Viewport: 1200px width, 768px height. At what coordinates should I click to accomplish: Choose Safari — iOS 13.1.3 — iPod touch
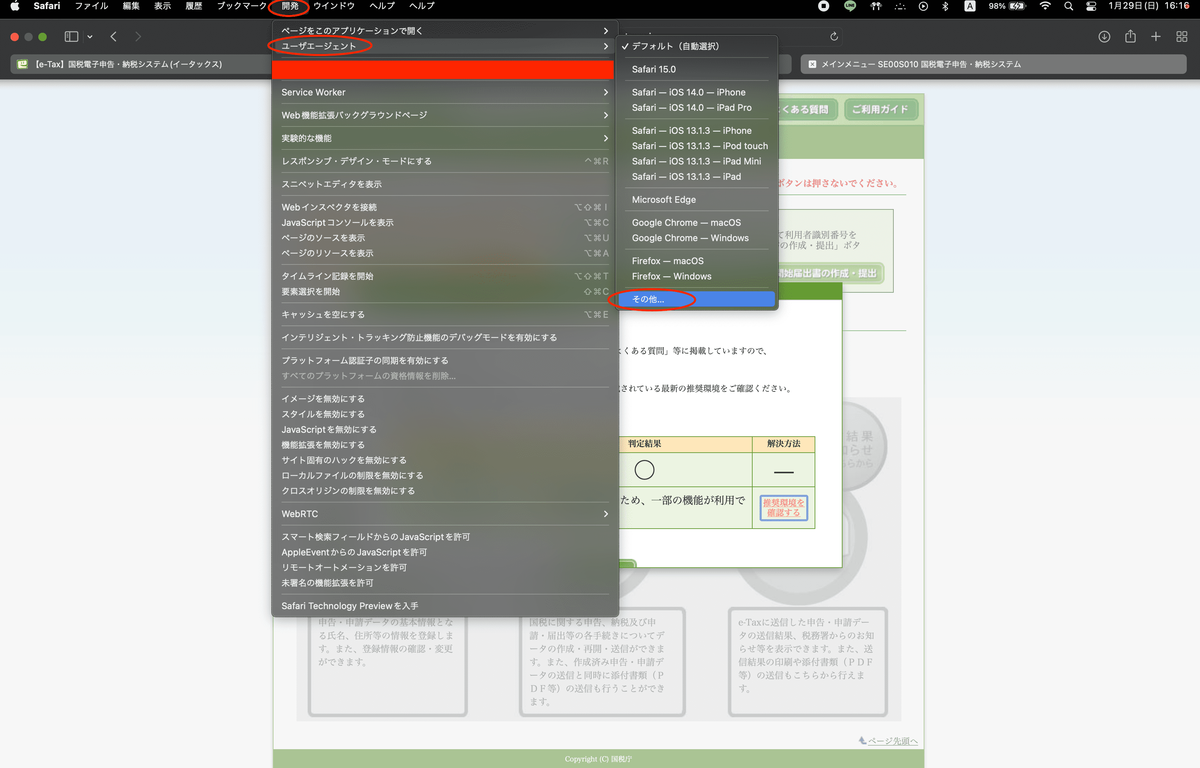(697, 146)
